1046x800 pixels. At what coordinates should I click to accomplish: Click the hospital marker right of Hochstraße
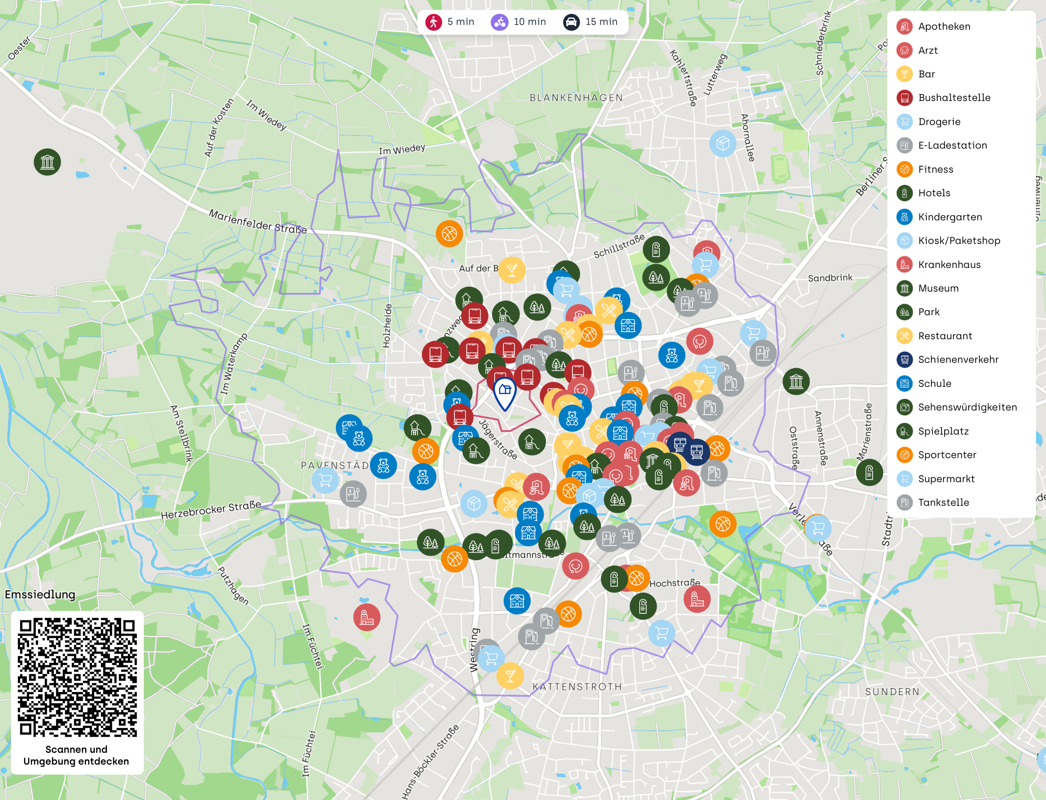point(697,599)
